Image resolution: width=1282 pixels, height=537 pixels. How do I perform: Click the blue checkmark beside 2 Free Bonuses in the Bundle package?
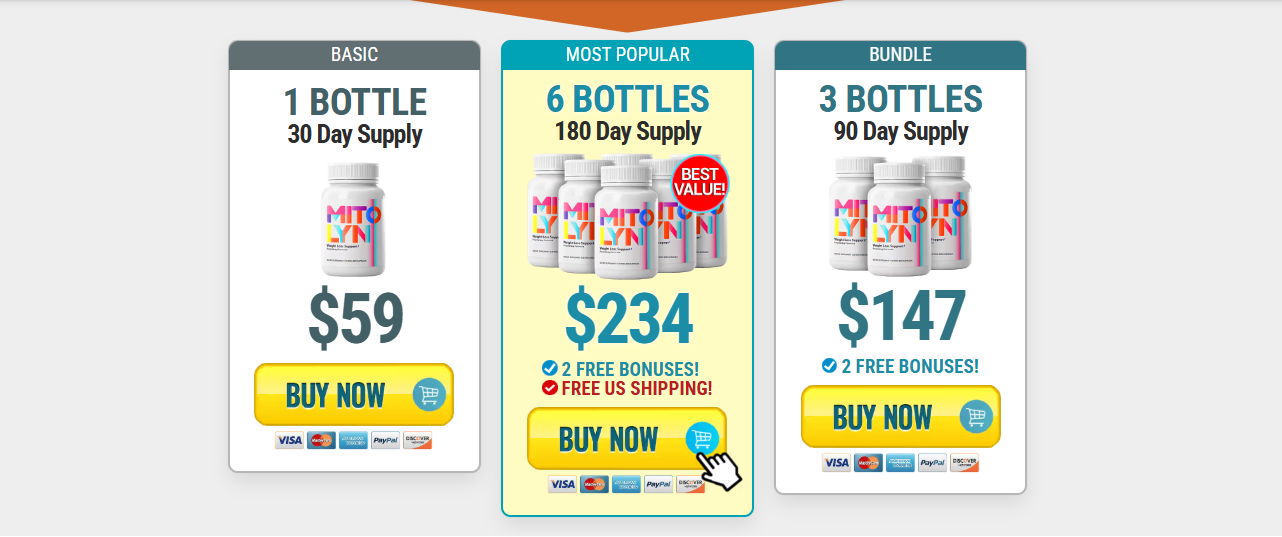(829, 366)
